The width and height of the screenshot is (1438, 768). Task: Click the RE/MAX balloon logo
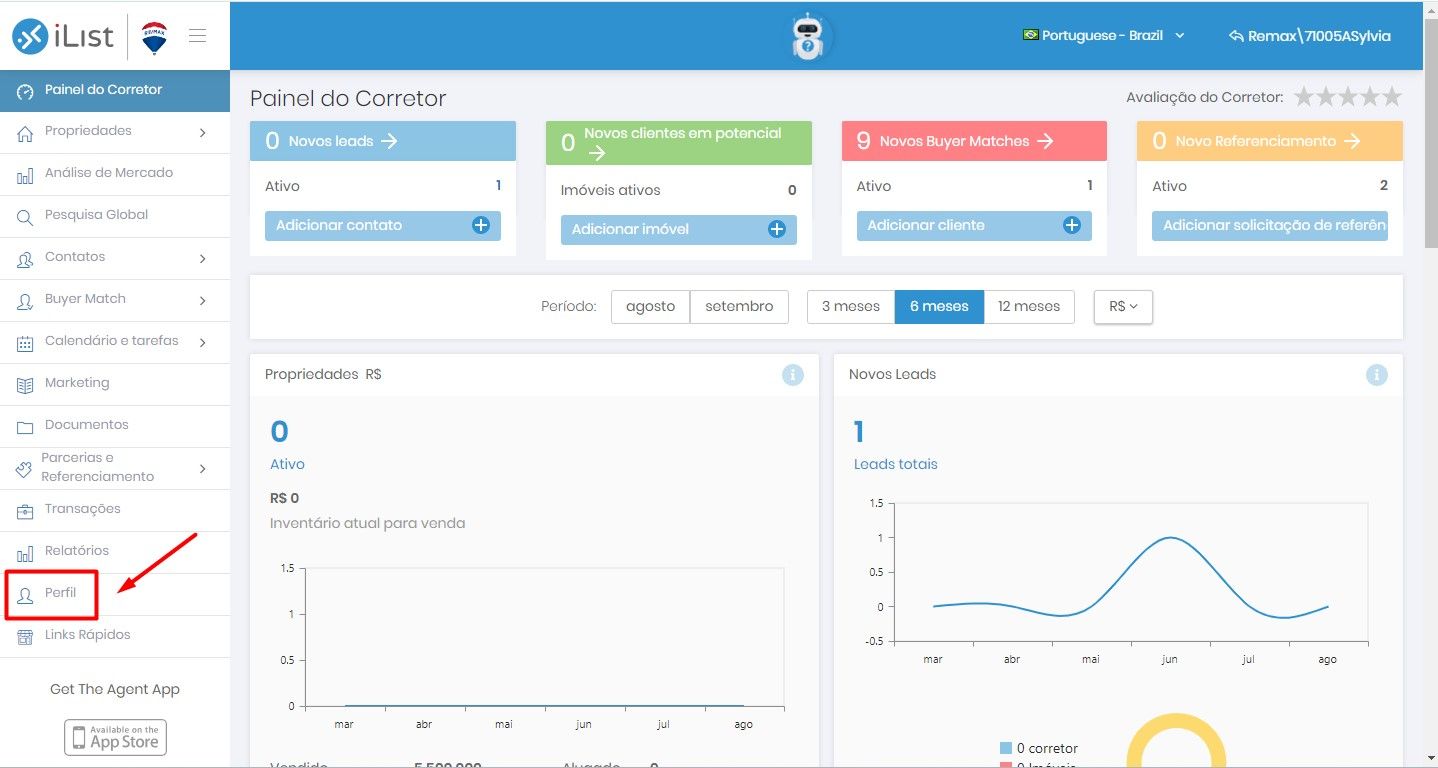coord(154,37)
